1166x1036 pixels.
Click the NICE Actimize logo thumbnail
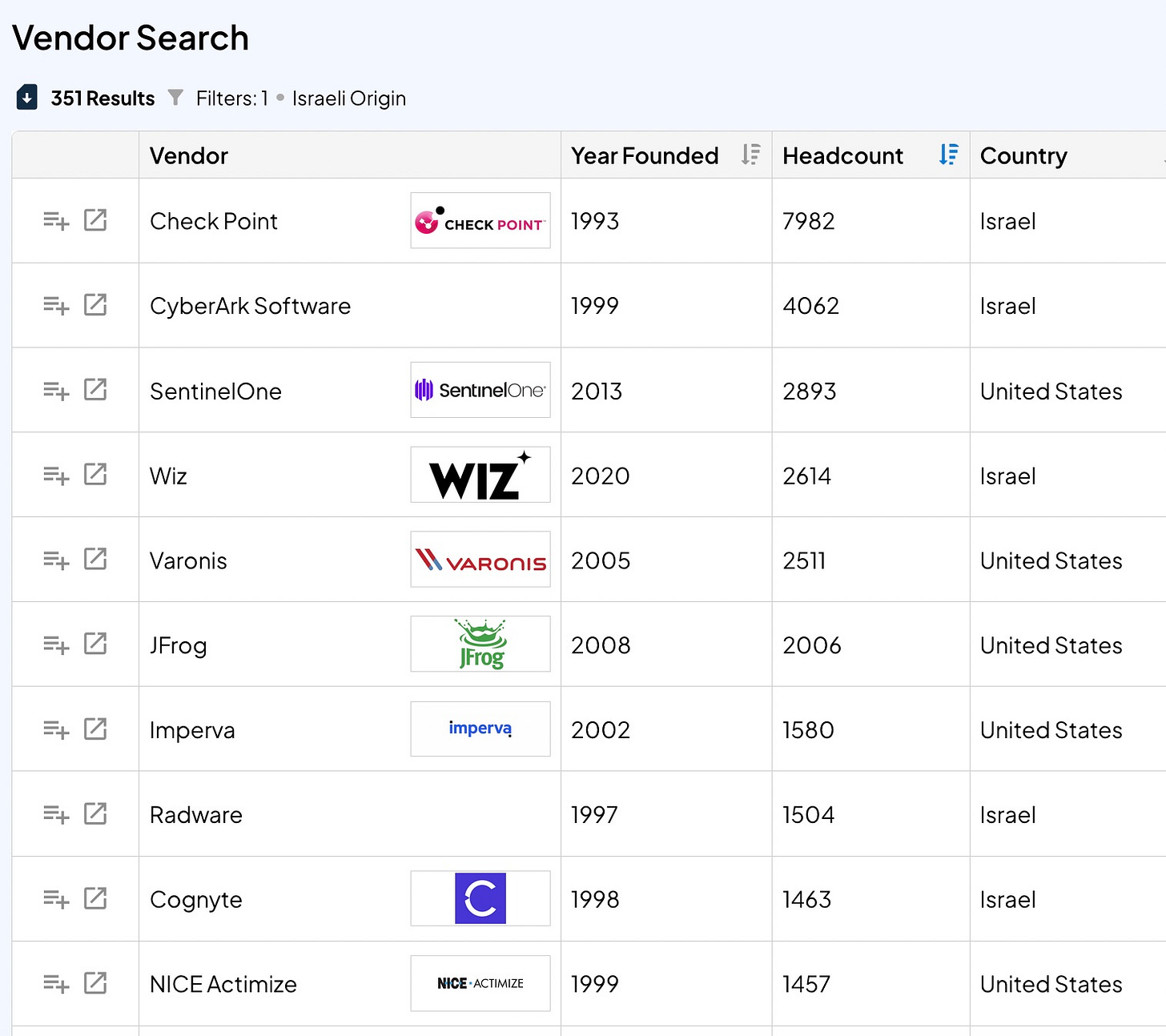(x=480, y=983)
